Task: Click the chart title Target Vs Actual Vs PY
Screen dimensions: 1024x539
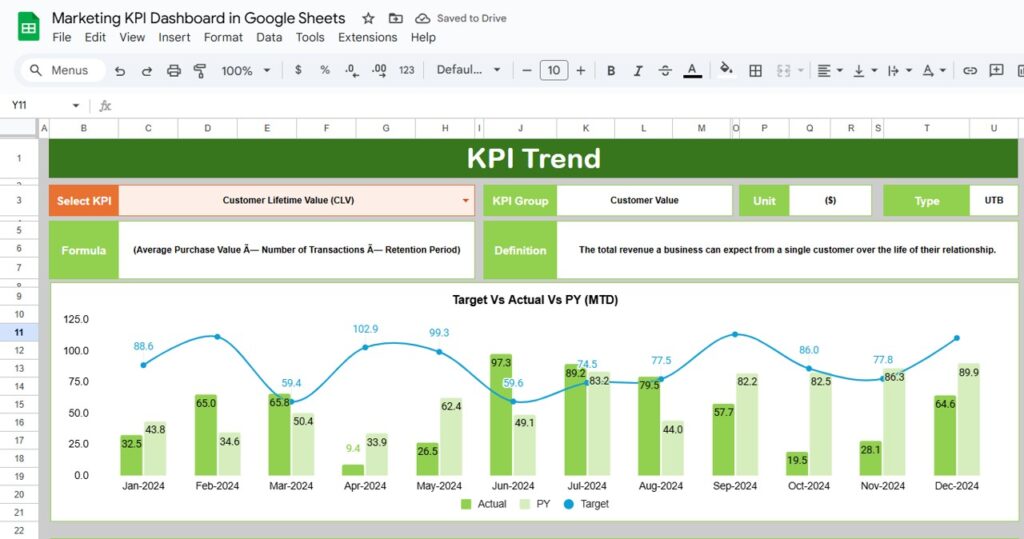Action: pyautogui.click(x=535, y=300)
